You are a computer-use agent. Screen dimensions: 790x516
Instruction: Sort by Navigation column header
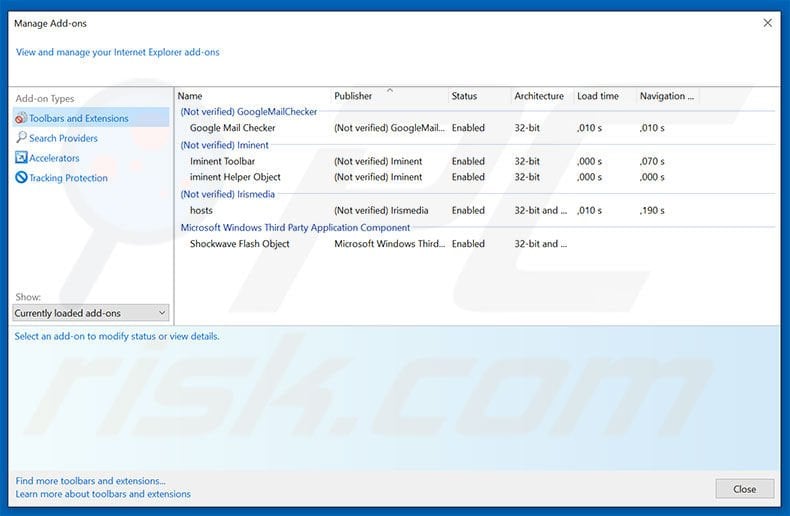point(667,96)
